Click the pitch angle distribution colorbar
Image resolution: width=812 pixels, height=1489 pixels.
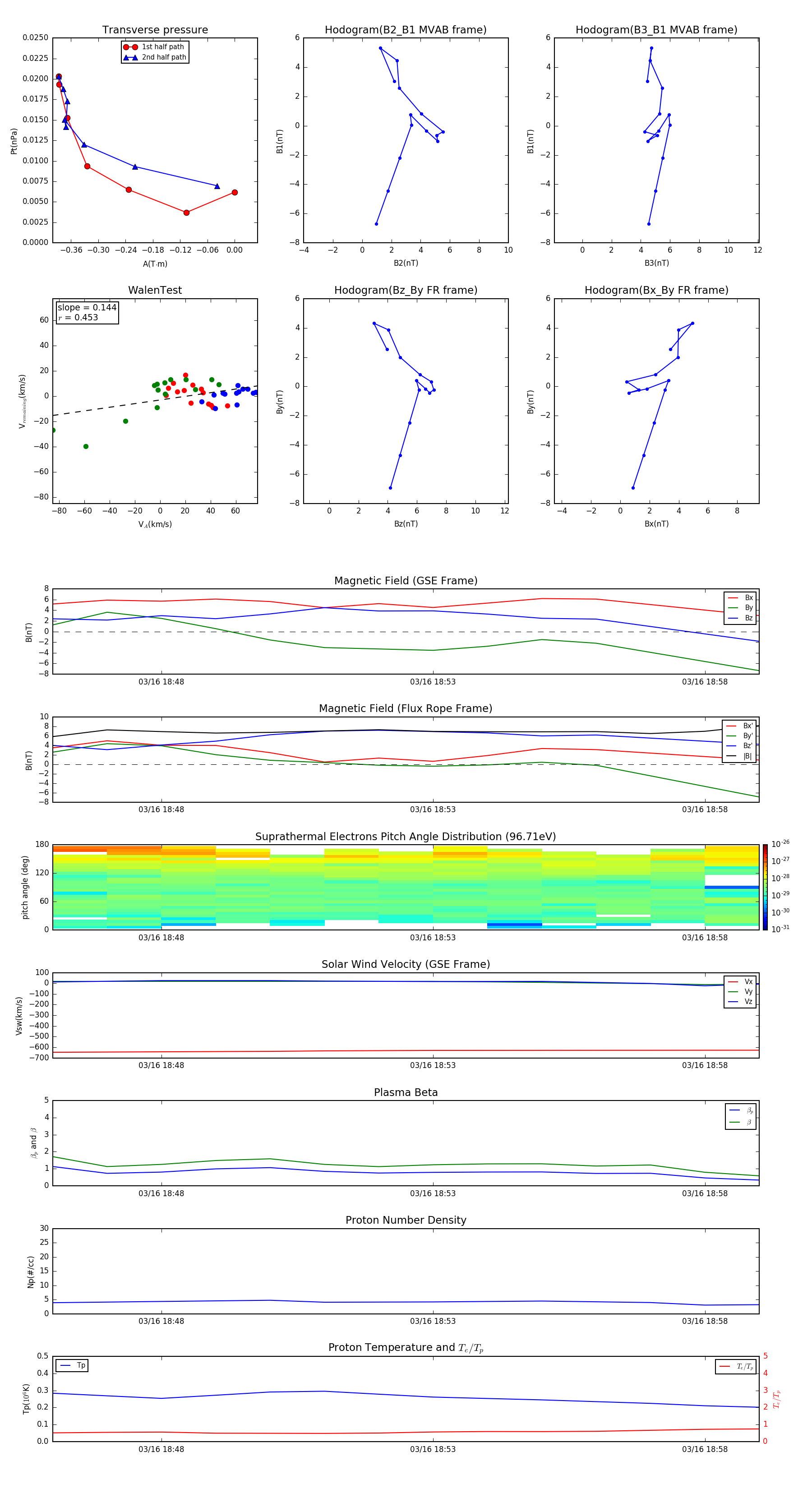pos(765,887)
